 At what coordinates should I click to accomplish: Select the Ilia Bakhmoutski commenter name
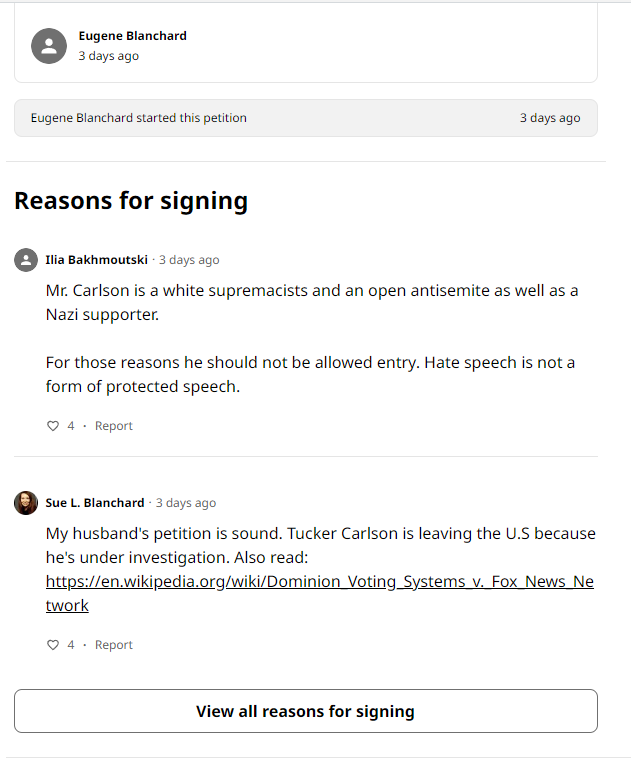[97, 260]
